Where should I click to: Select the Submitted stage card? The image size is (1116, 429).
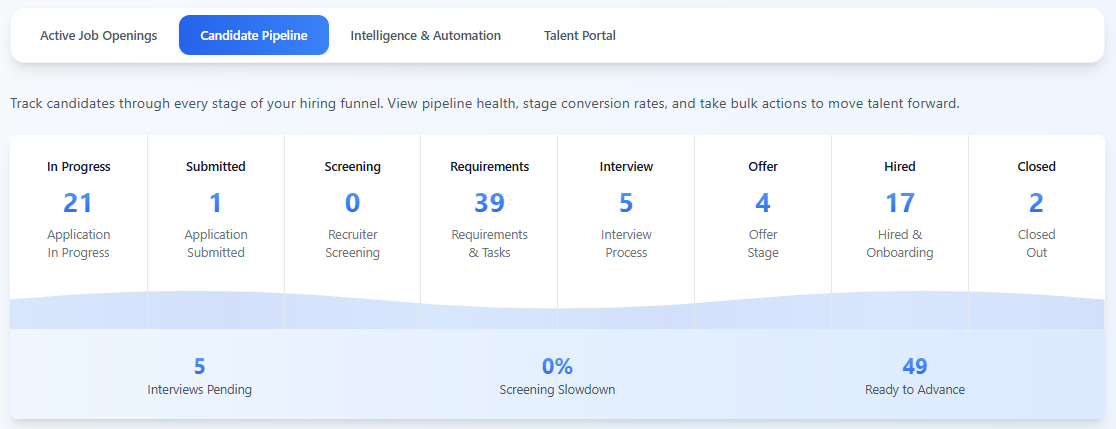215,212
